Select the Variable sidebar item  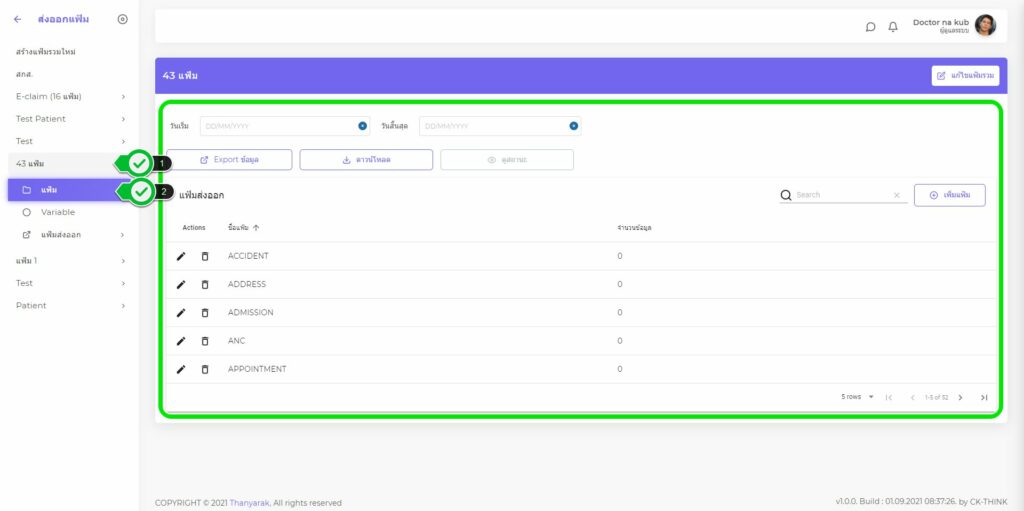(x=58, y=212)
